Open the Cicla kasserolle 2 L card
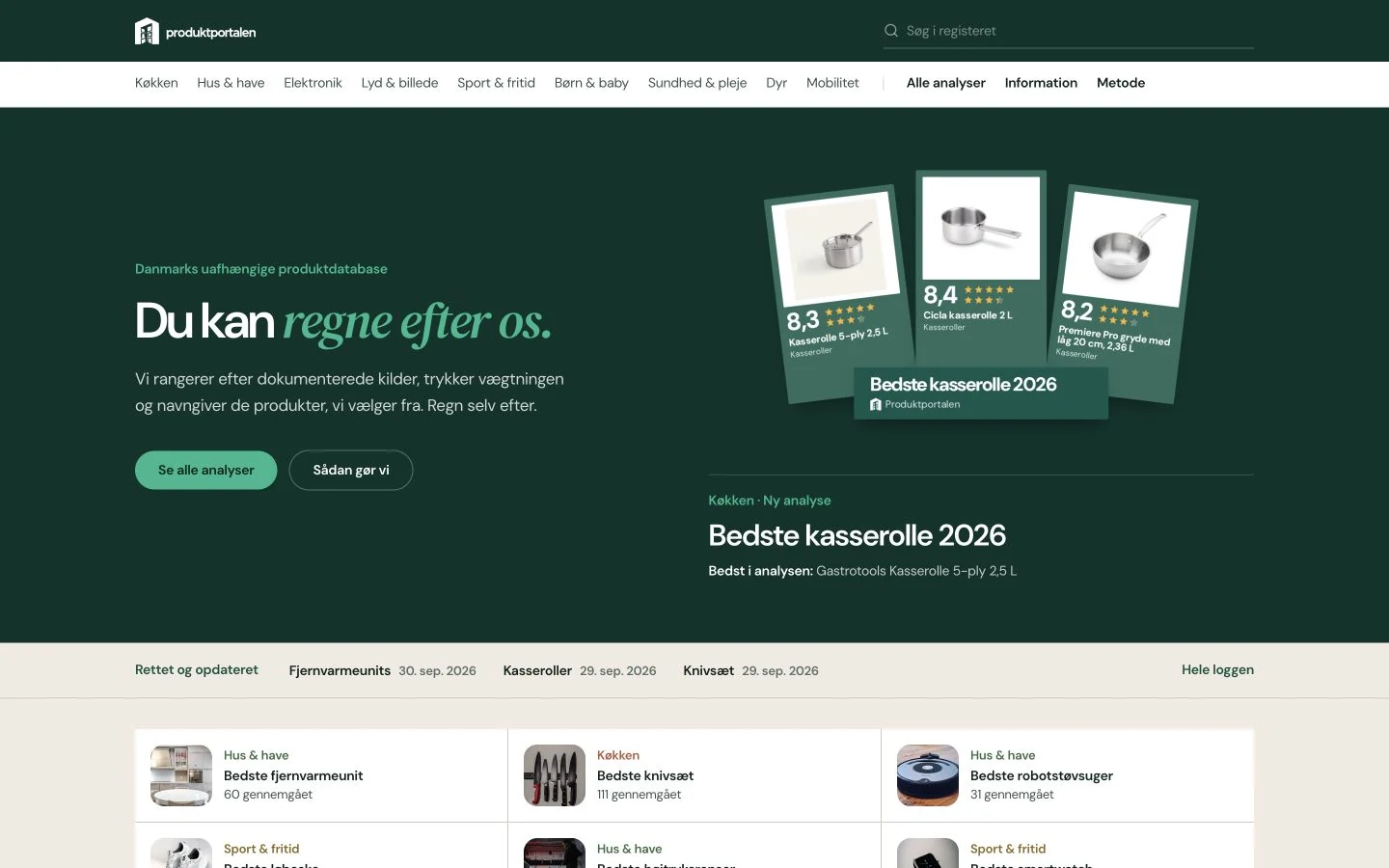This screenshot has height=868, width=1389. pyautogui.click(x=981, y=270)
